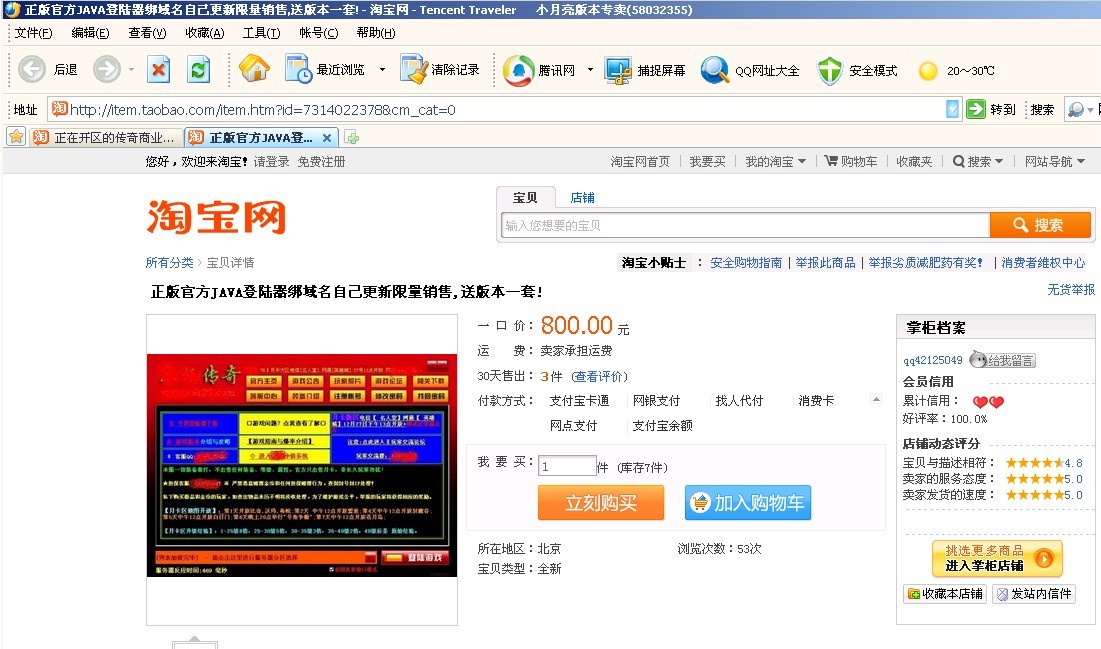Open QQ网址大全 magnifier icon

click(x=715, y=70)
